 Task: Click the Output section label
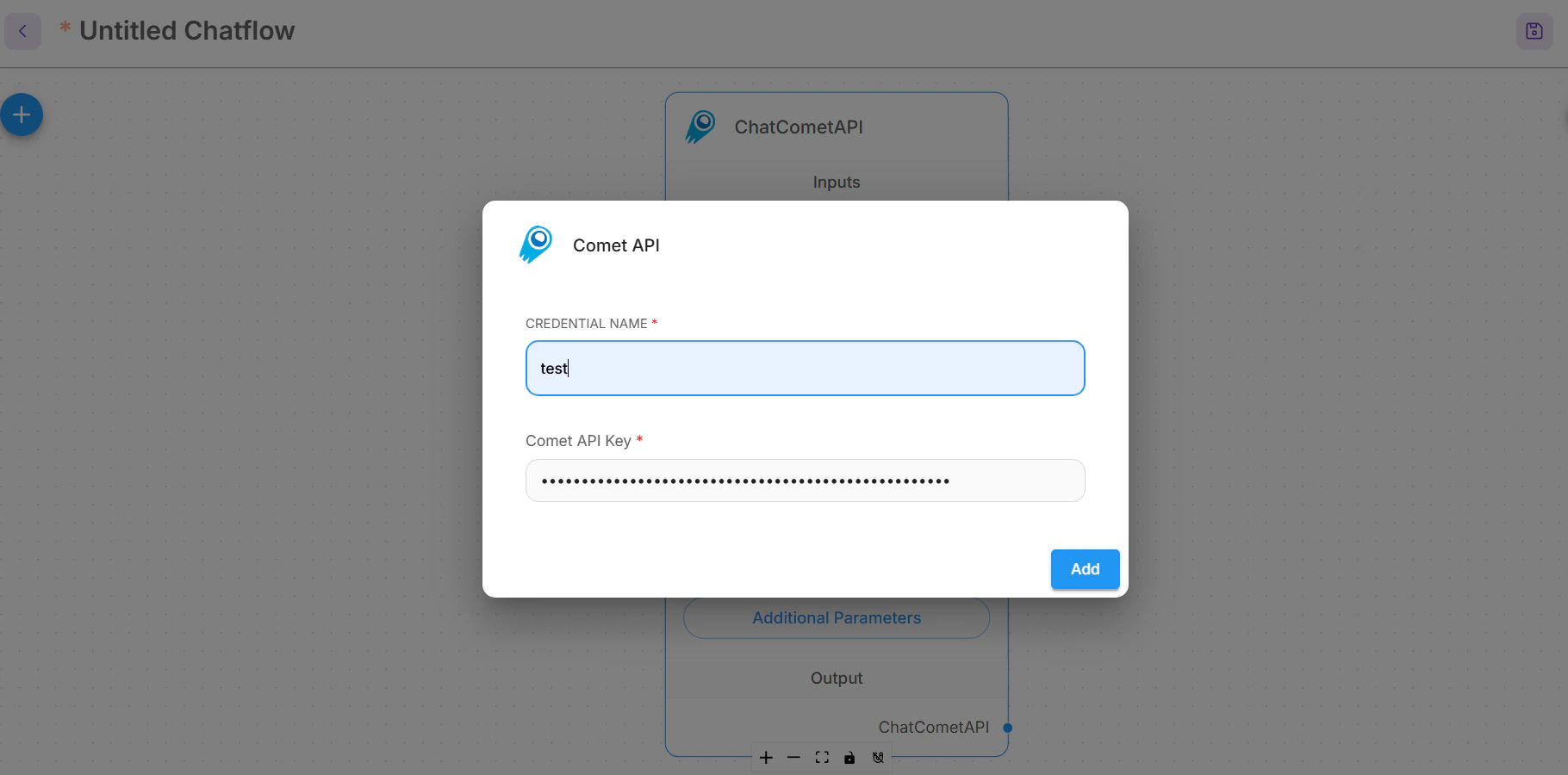tap(837, 679)
